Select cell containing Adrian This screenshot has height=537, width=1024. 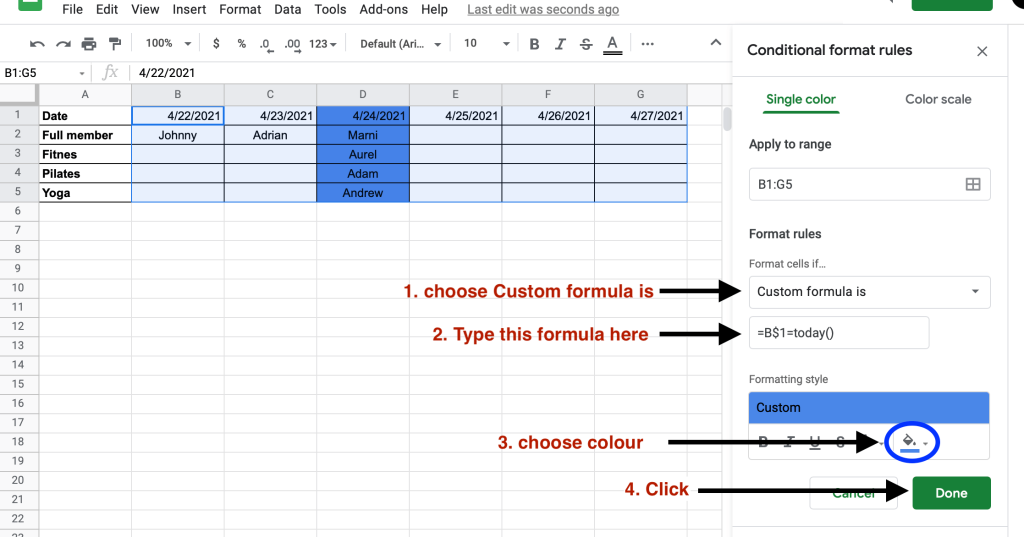270,135
